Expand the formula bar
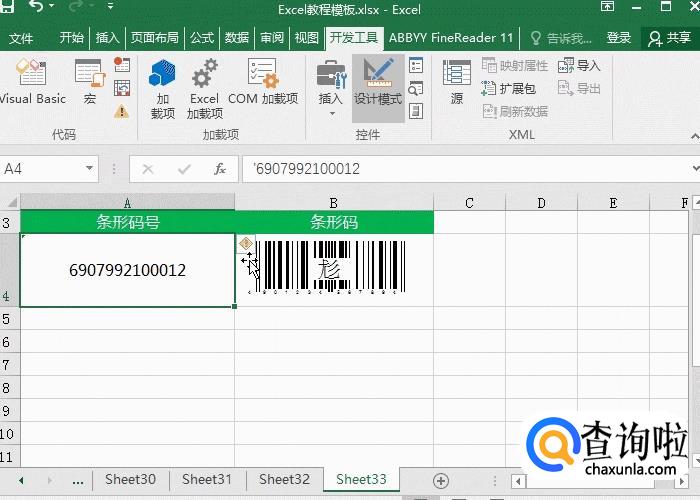Viewport: 700px width, 500px height. point(695,169)
